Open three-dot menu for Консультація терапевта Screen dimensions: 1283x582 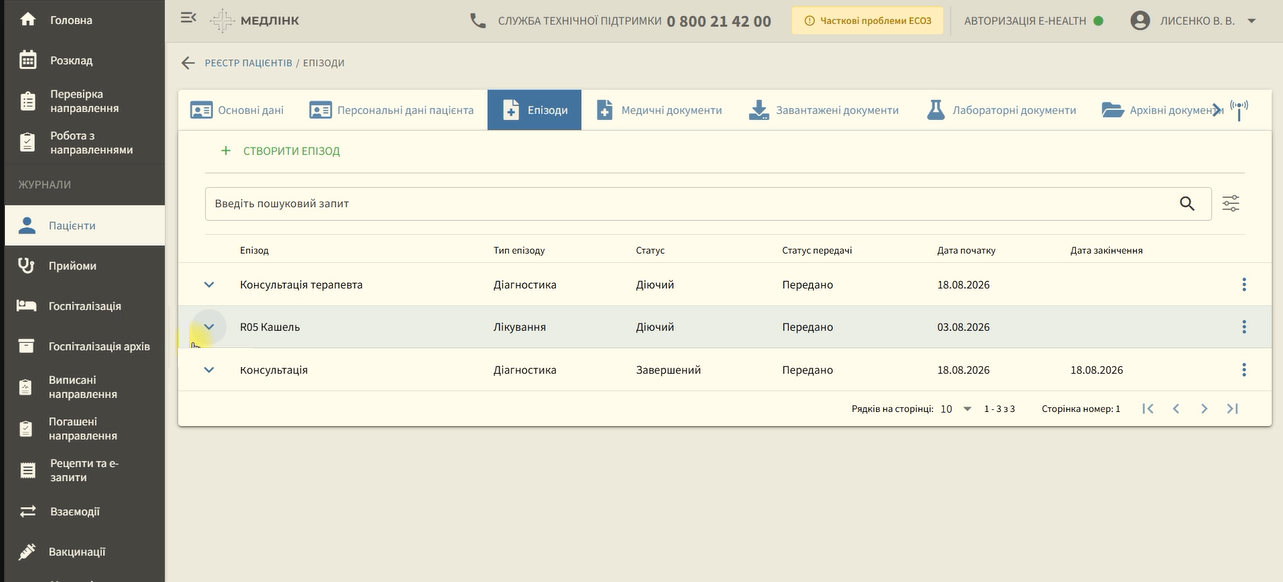tap(1244, 285)
